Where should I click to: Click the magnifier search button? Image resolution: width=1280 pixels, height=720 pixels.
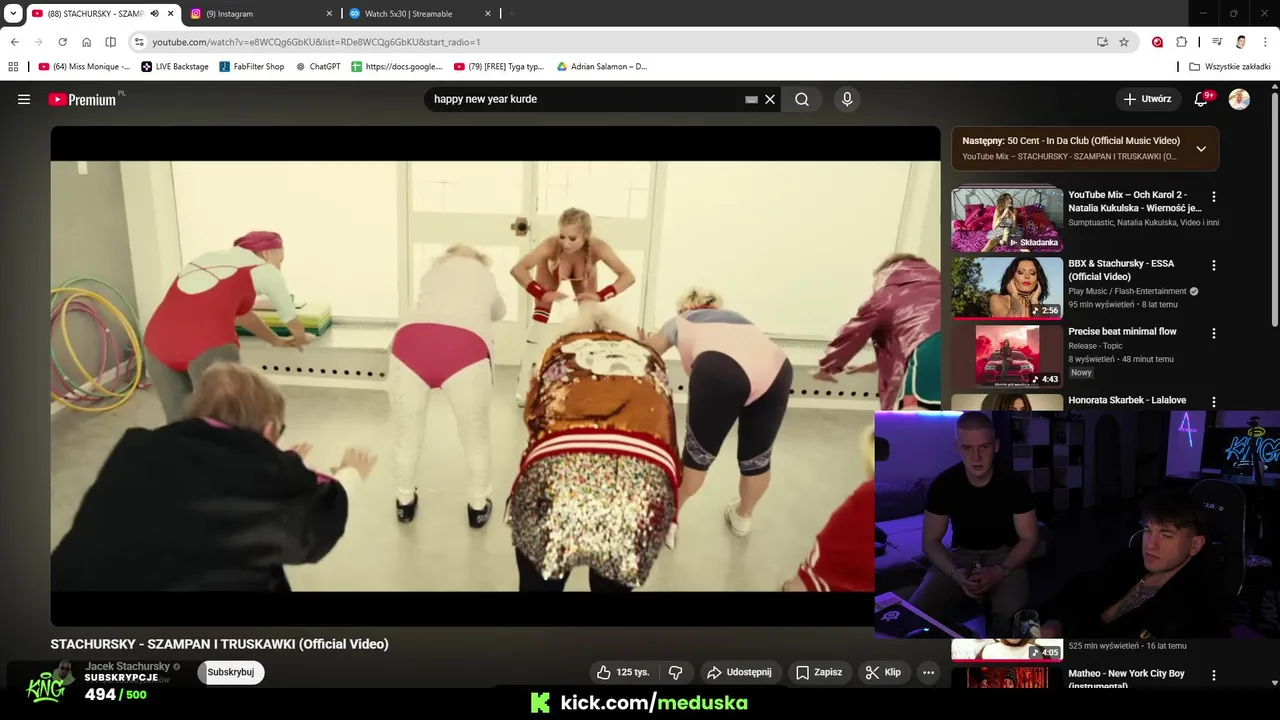[x=802, y=99]
